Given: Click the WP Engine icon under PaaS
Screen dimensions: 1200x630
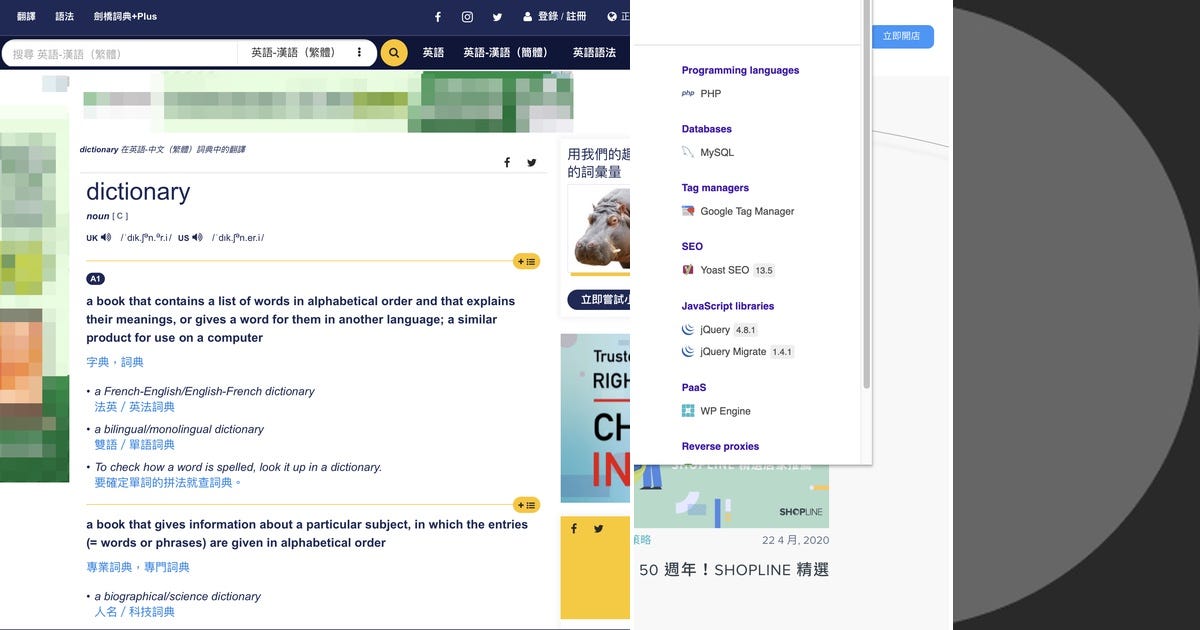Looking at the screenshot, I should pyautogui.click(x=688, y=410).
